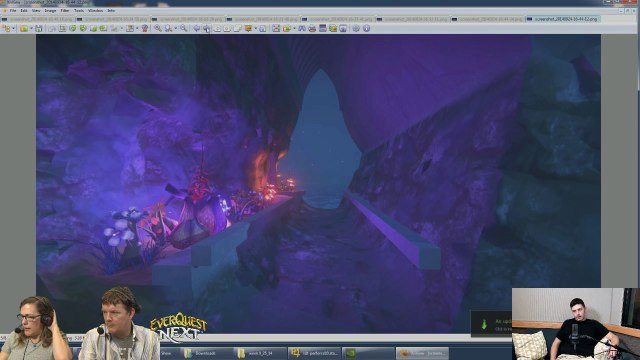Open the View menu

(x=36, y=10)
